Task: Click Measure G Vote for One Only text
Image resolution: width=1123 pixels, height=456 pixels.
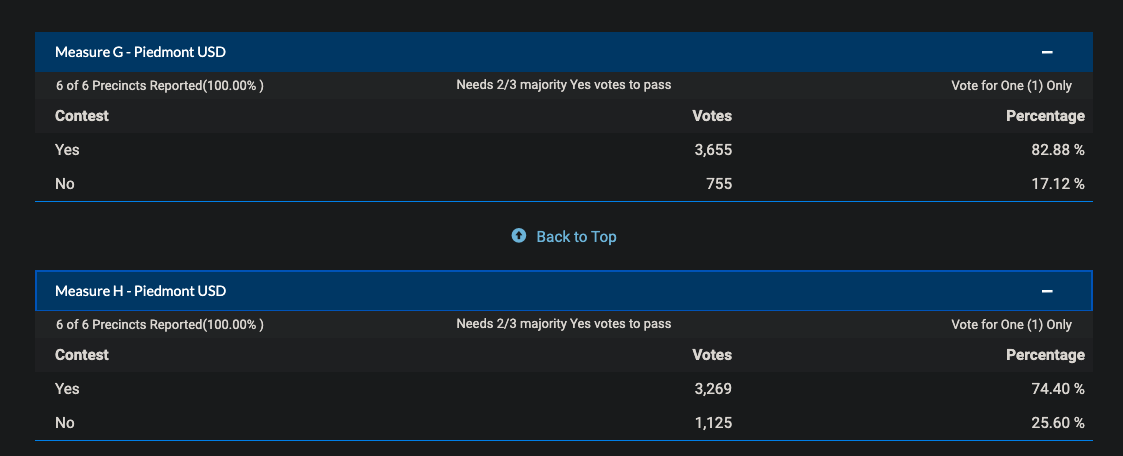Action: pyautogui.click(x=1011, y=86)
